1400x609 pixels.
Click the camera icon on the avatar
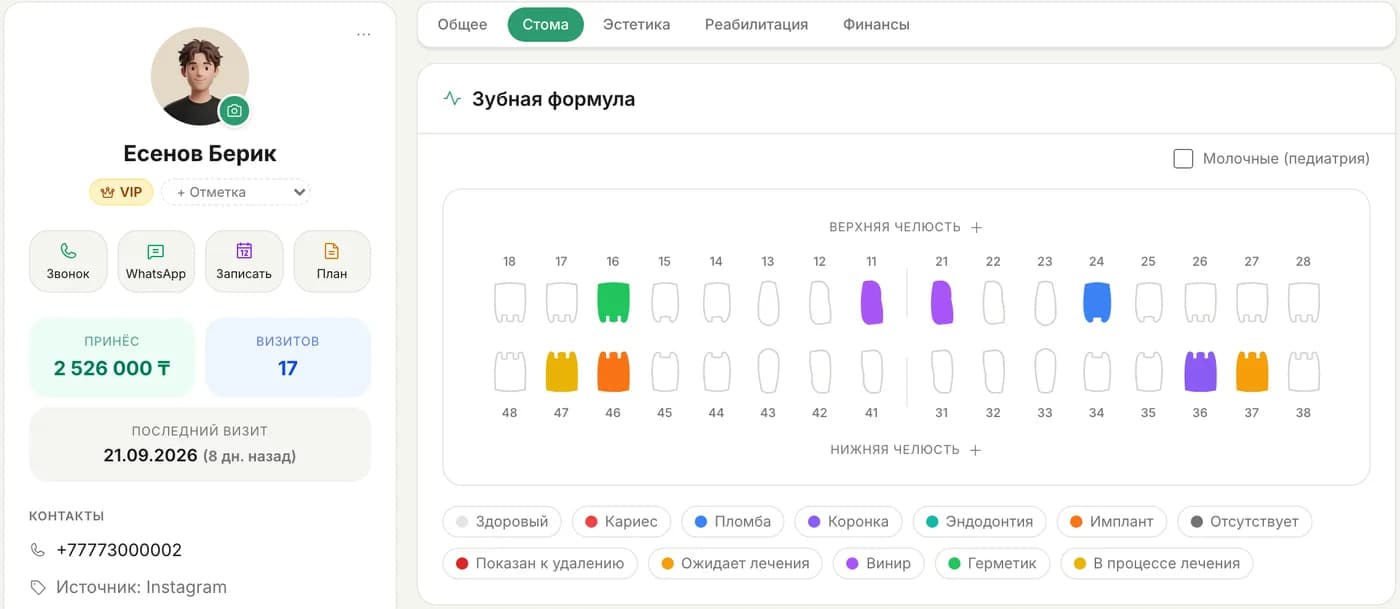point(234,111)
